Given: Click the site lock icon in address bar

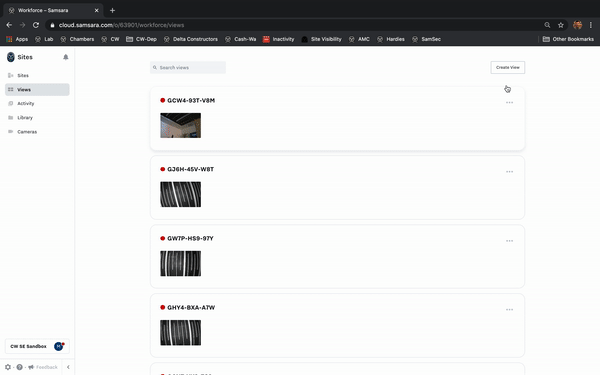Looking at the screenshot, I should point(52,25).
